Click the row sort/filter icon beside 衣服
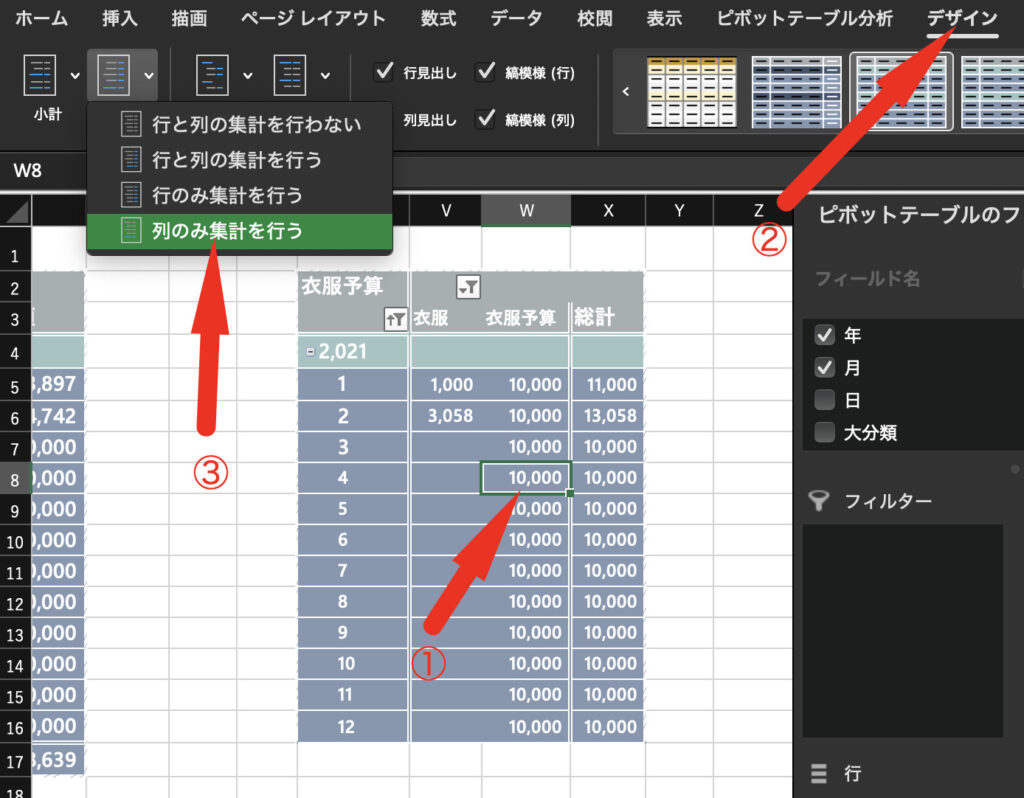This screenshot has height=798, width=1024. pos(395,319)
